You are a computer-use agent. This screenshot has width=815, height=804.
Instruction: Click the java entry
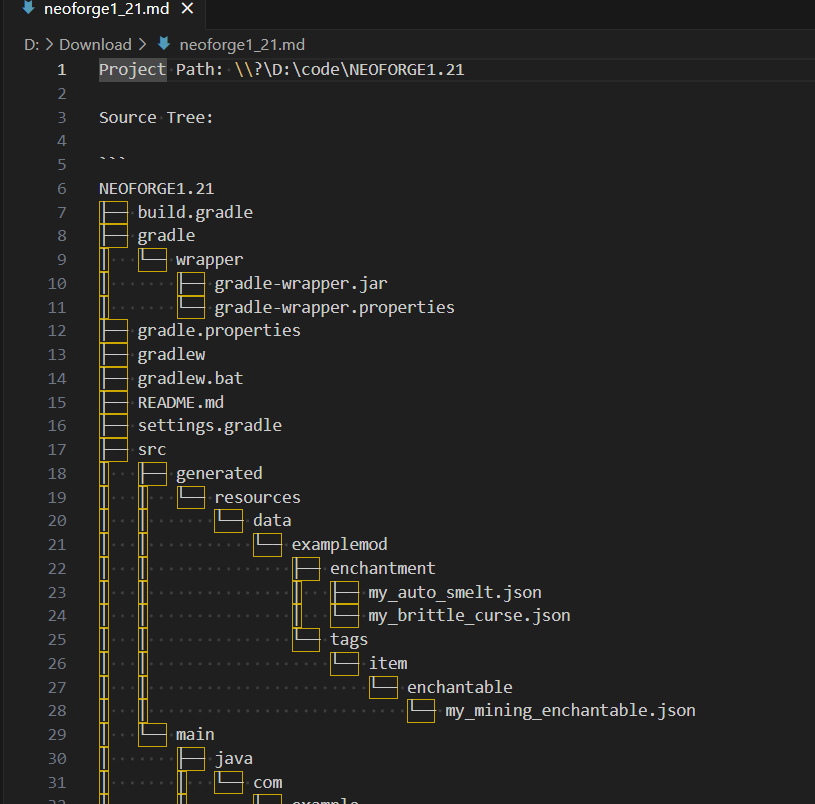pos(233,759)
